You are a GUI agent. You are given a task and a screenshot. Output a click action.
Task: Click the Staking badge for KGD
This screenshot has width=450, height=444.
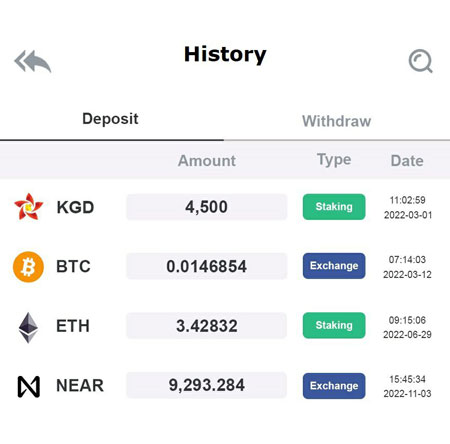[x=334, y=207]
